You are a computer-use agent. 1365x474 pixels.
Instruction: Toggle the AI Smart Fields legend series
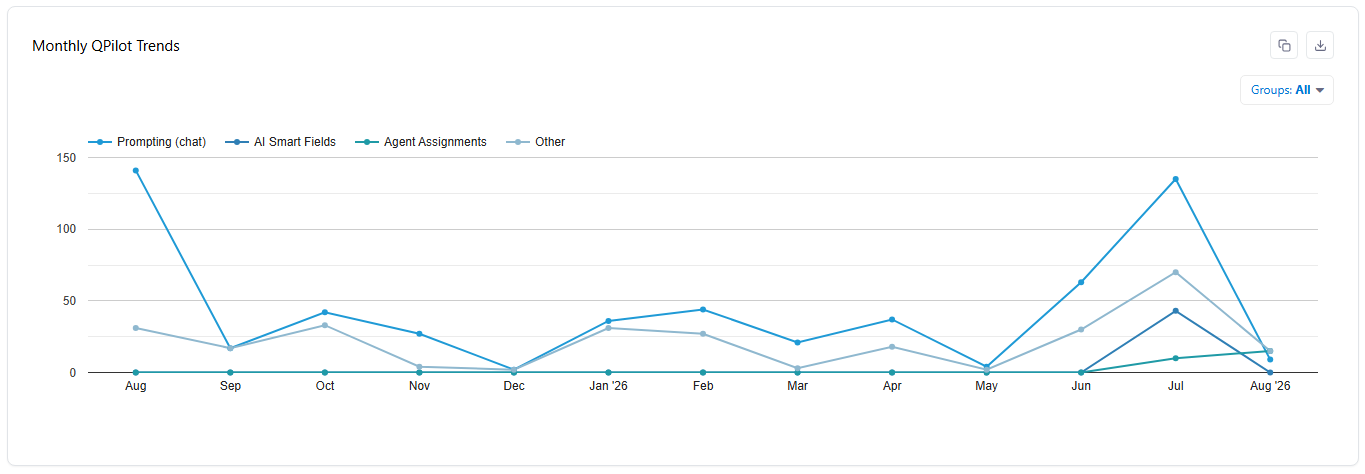pos(281,142)
